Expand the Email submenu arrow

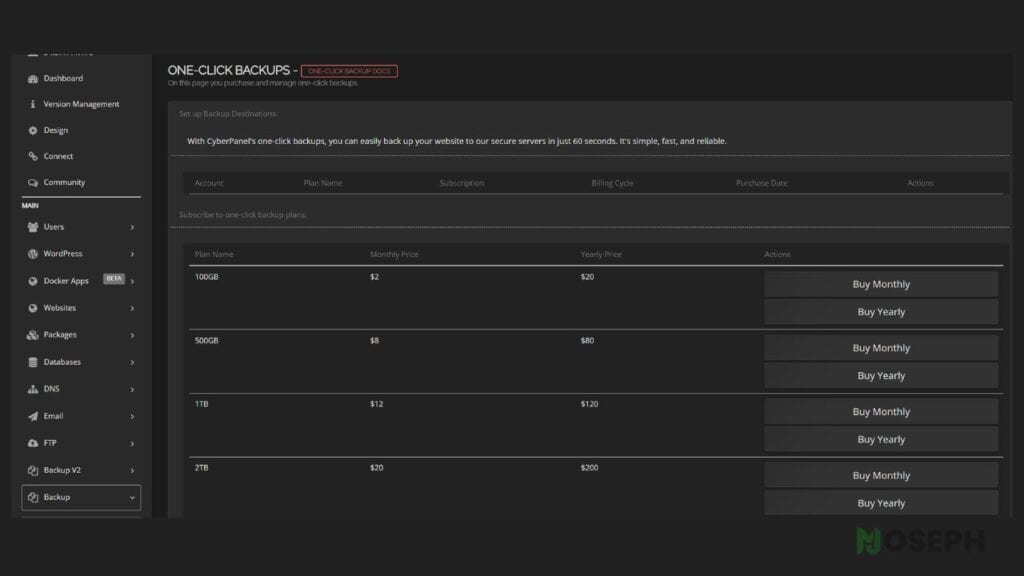point(132,417)
